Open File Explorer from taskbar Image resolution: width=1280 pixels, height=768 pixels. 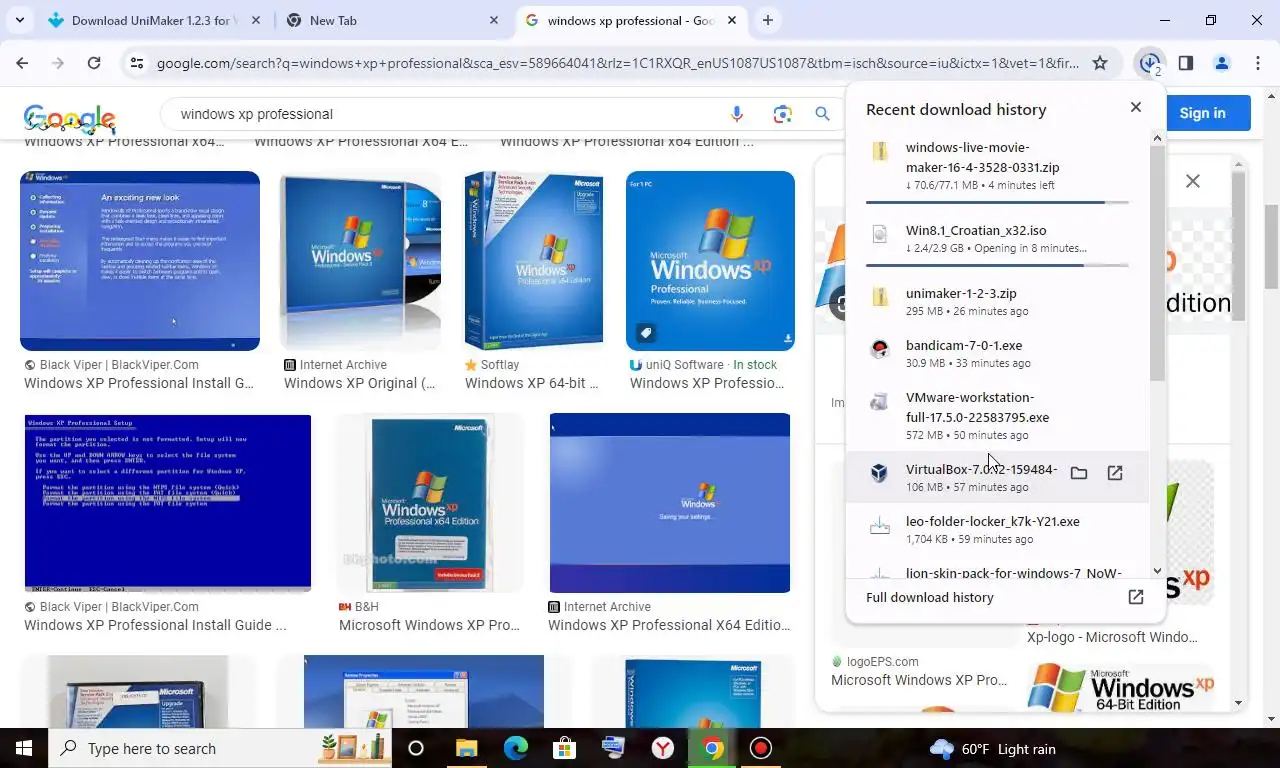pyautogui.click(x=467, y=748)
